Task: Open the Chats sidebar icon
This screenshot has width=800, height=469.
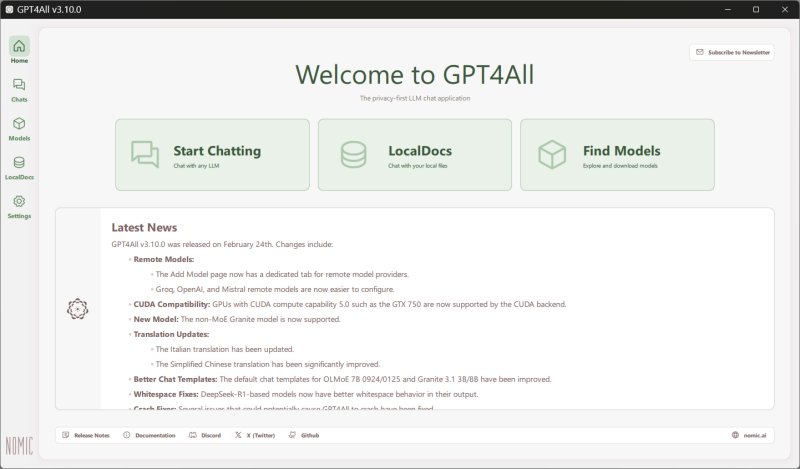Action: point(19,84)
